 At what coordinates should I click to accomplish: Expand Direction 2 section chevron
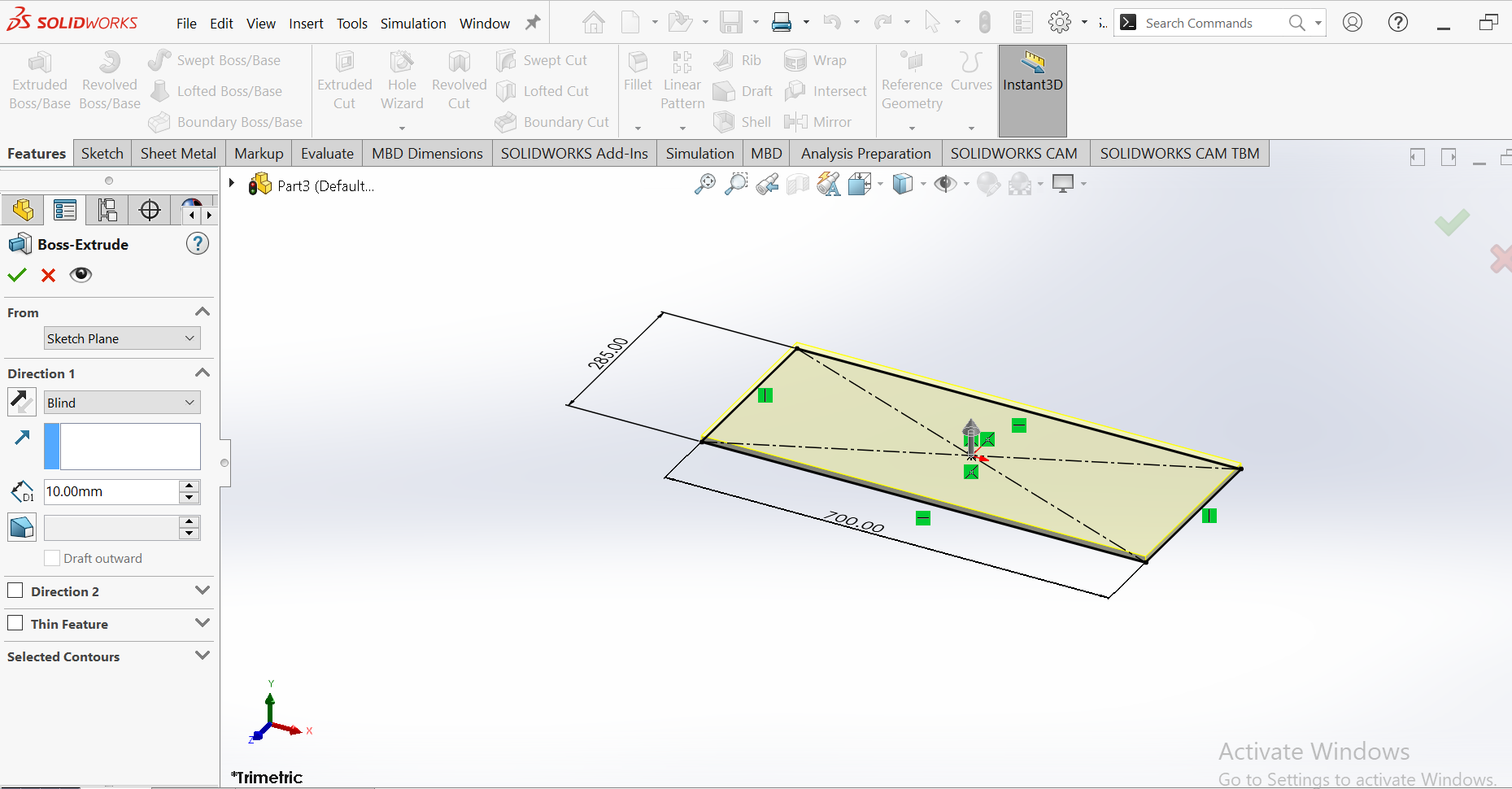[203, 591]
